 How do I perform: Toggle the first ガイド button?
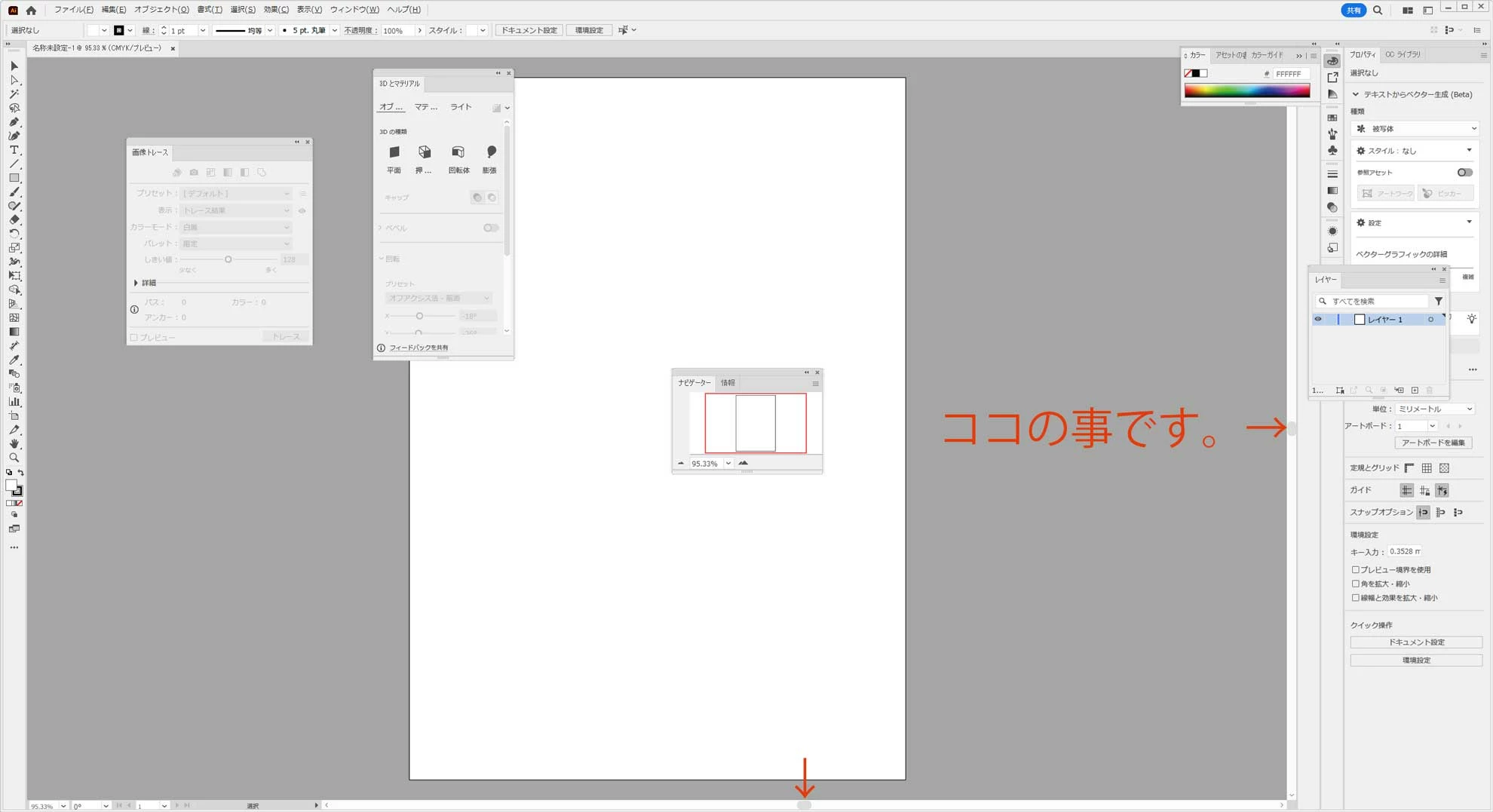coord(1406,491)
